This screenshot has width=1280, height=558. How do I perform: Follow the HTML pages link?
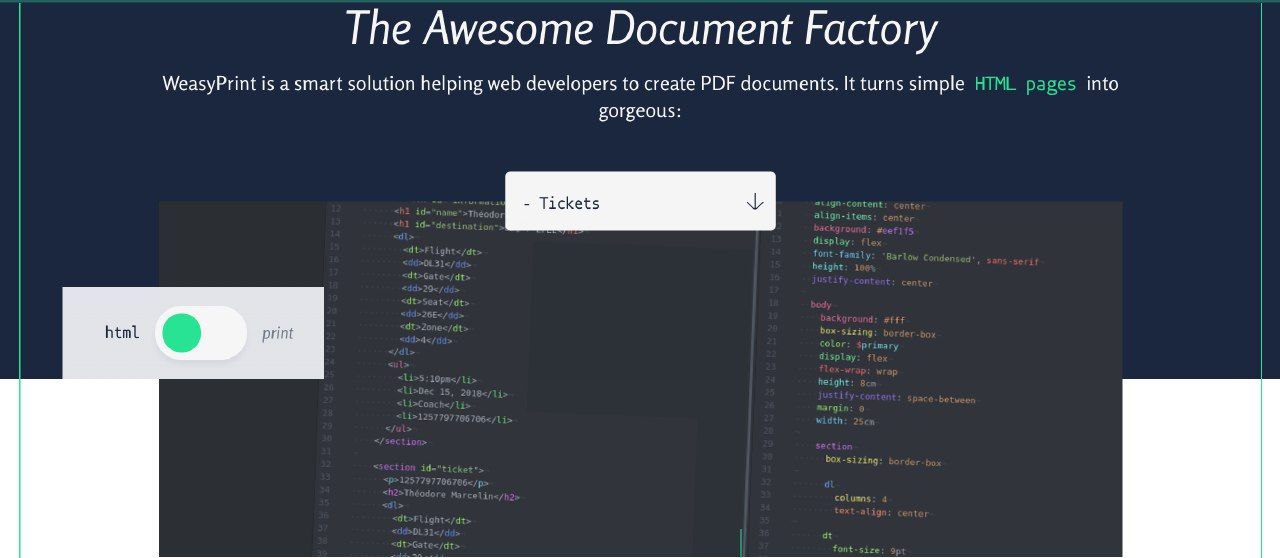[x=1025, y=84]
